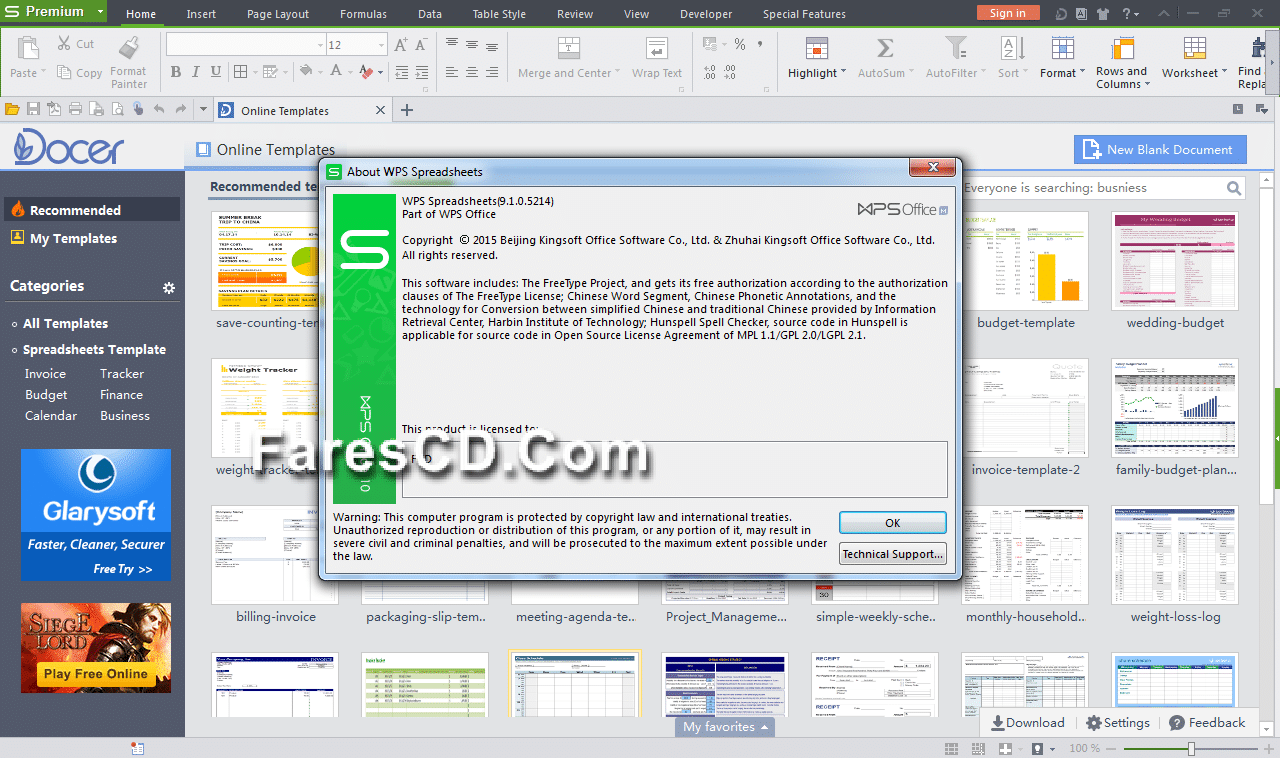Switch to normal grid view in status bar

(x=951, y=749)
